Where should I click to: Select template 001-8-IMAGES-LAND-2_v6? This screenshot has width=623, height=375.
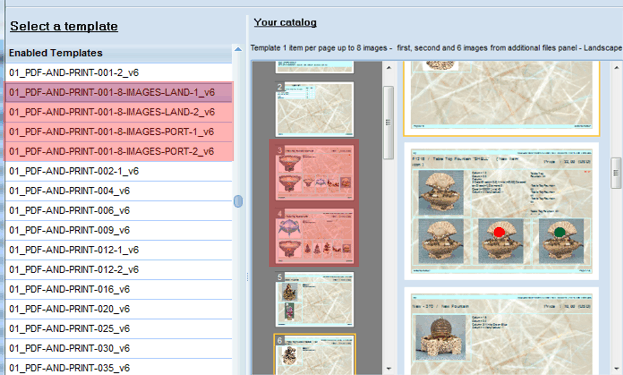pyautogui.click(x=119, y=112)
